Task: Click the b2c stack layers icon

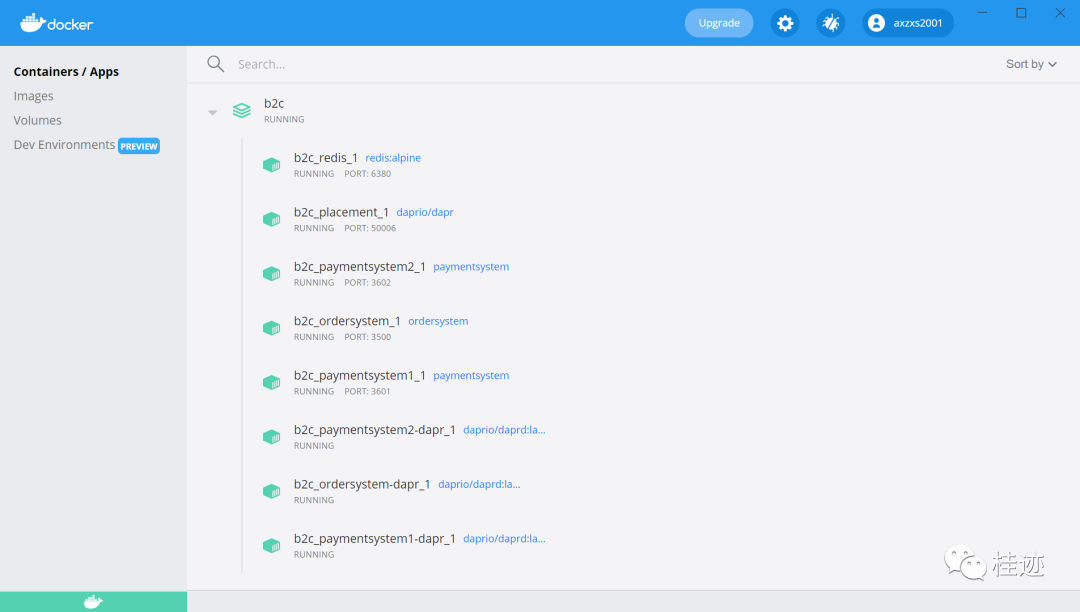Action: pos(242,110)
